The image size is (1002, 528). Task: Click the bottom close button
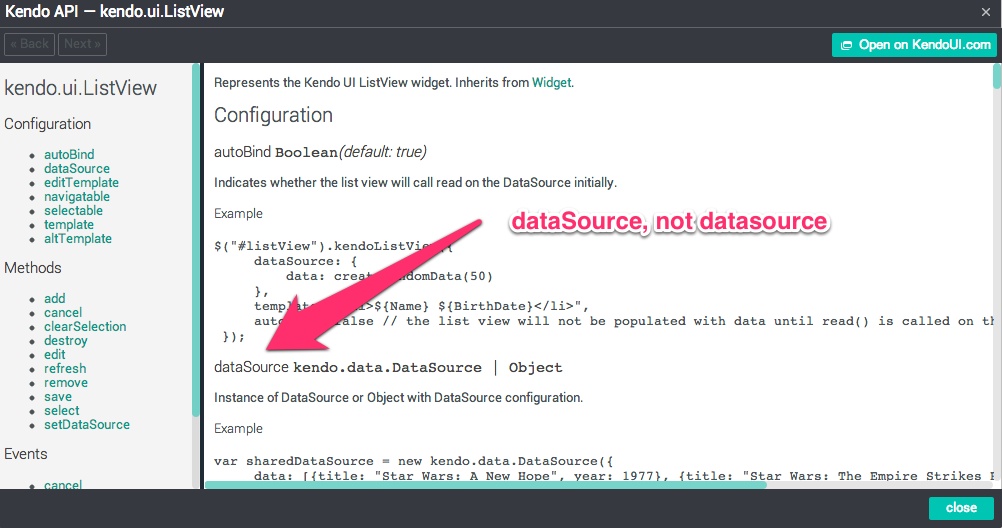[x=961, y=508]
